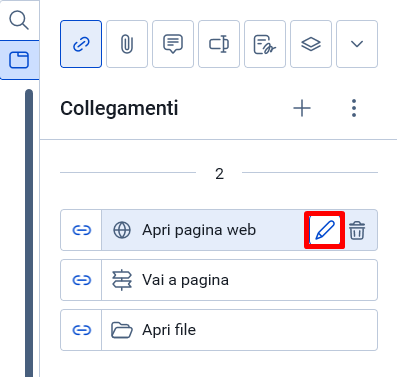Viewport: 397px width, 377px height.
Task: Switch to the Links (chain) tab
Action: pos(81,44)
